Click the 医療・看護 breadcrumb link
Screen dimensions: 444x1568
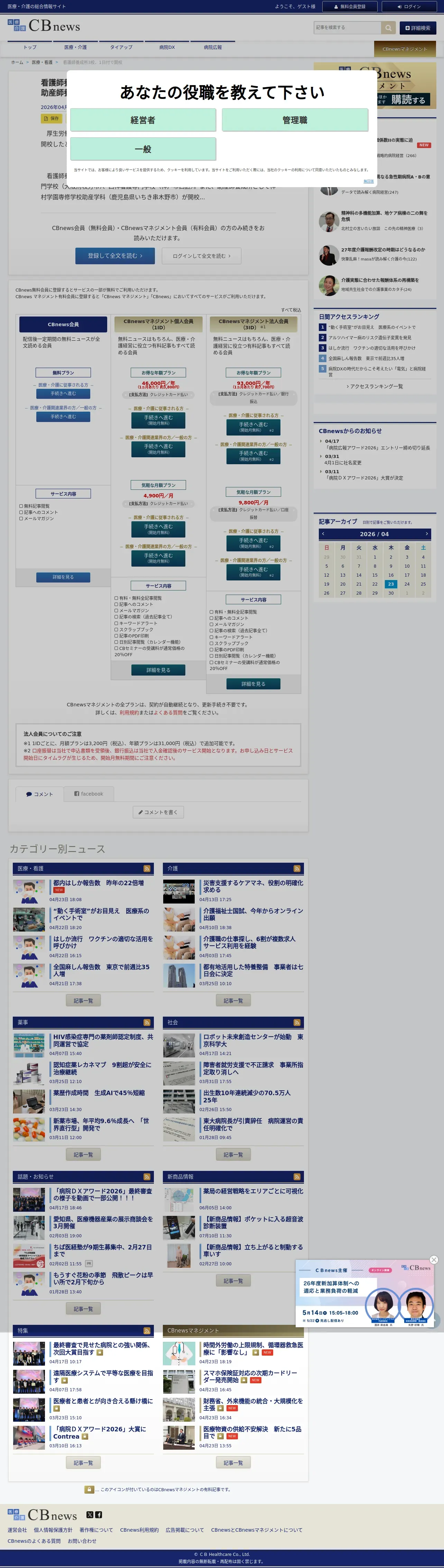tap(42, 62)
